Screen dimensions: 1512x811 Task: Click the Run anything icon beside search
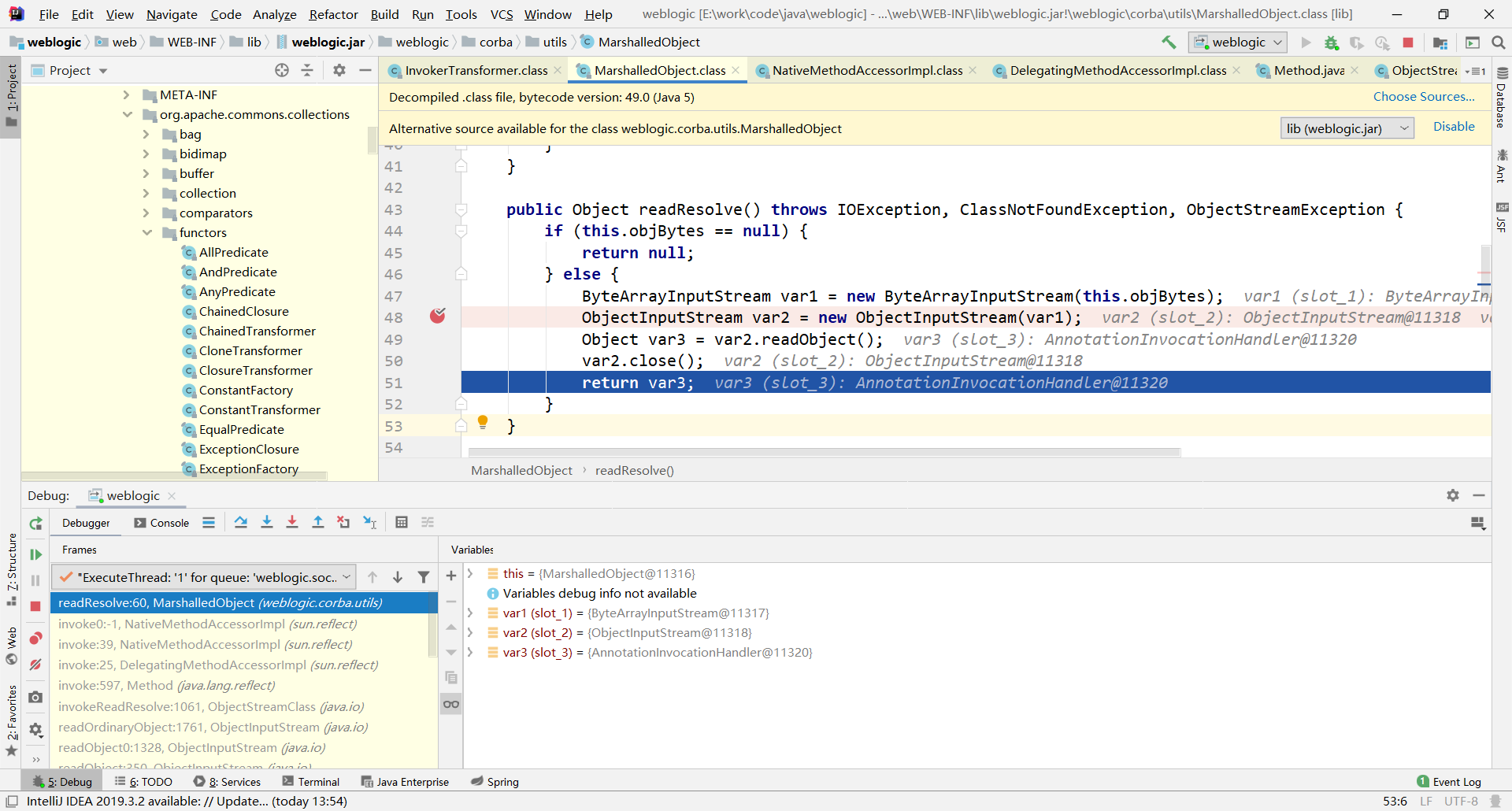click(1472, 43)
